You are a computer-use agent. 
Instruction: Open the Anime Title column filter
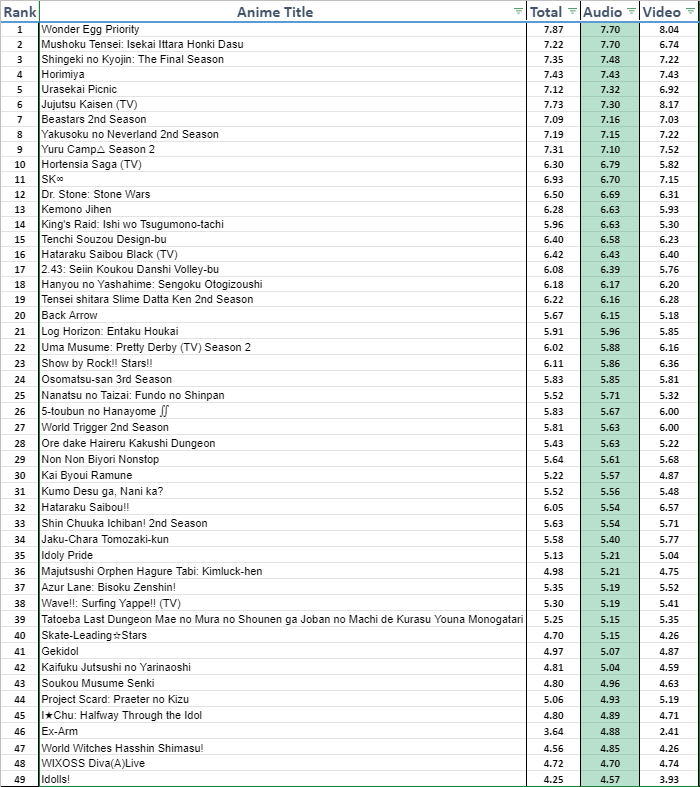tap(518, 12)
